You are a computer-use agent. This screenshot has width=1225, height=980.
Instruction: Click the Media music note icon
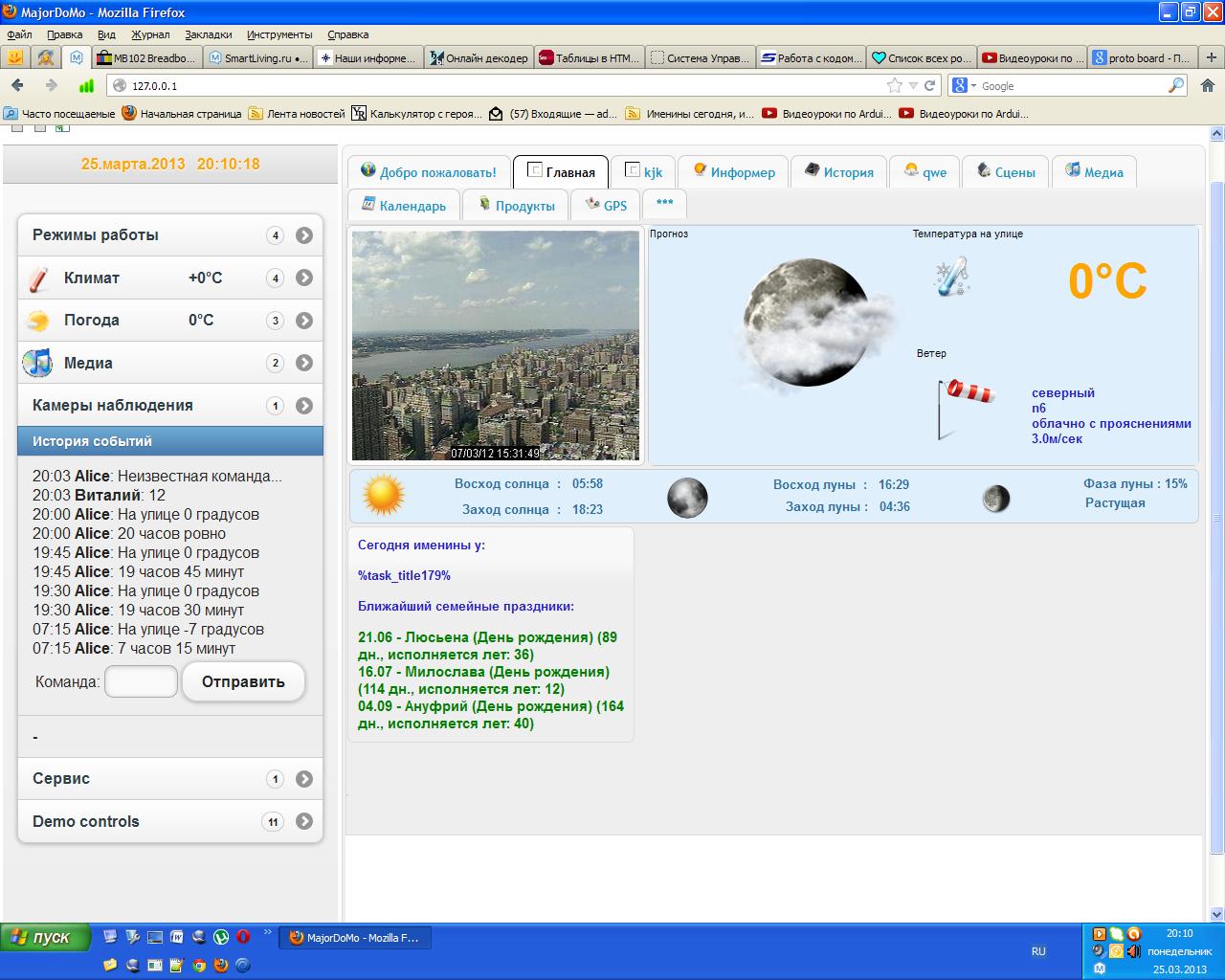point(38,363)
